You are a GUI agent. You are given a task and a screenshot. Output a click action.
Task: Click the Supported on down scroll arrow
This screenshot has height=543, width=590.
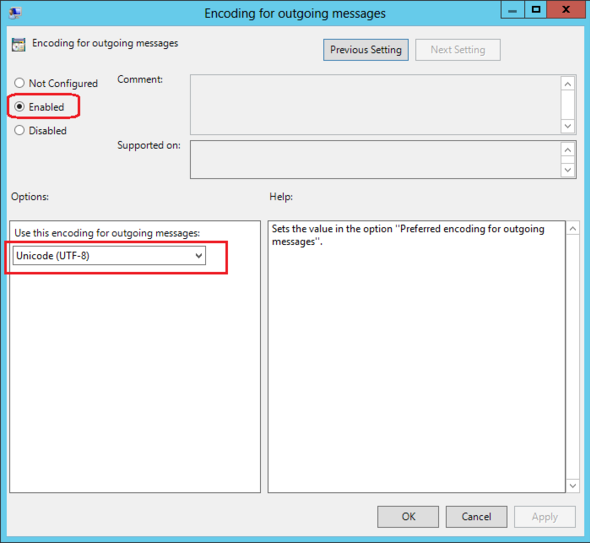click(568, 170)
